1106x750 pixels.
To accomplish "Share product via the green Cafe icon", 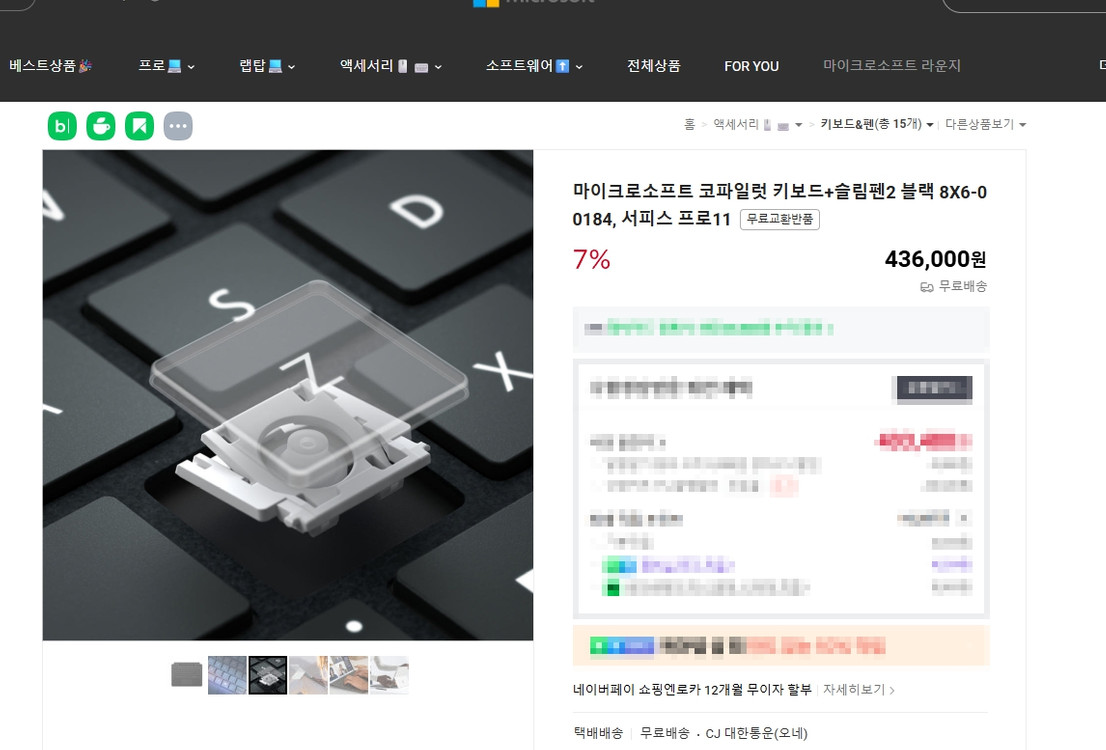I will coord(100,125).
